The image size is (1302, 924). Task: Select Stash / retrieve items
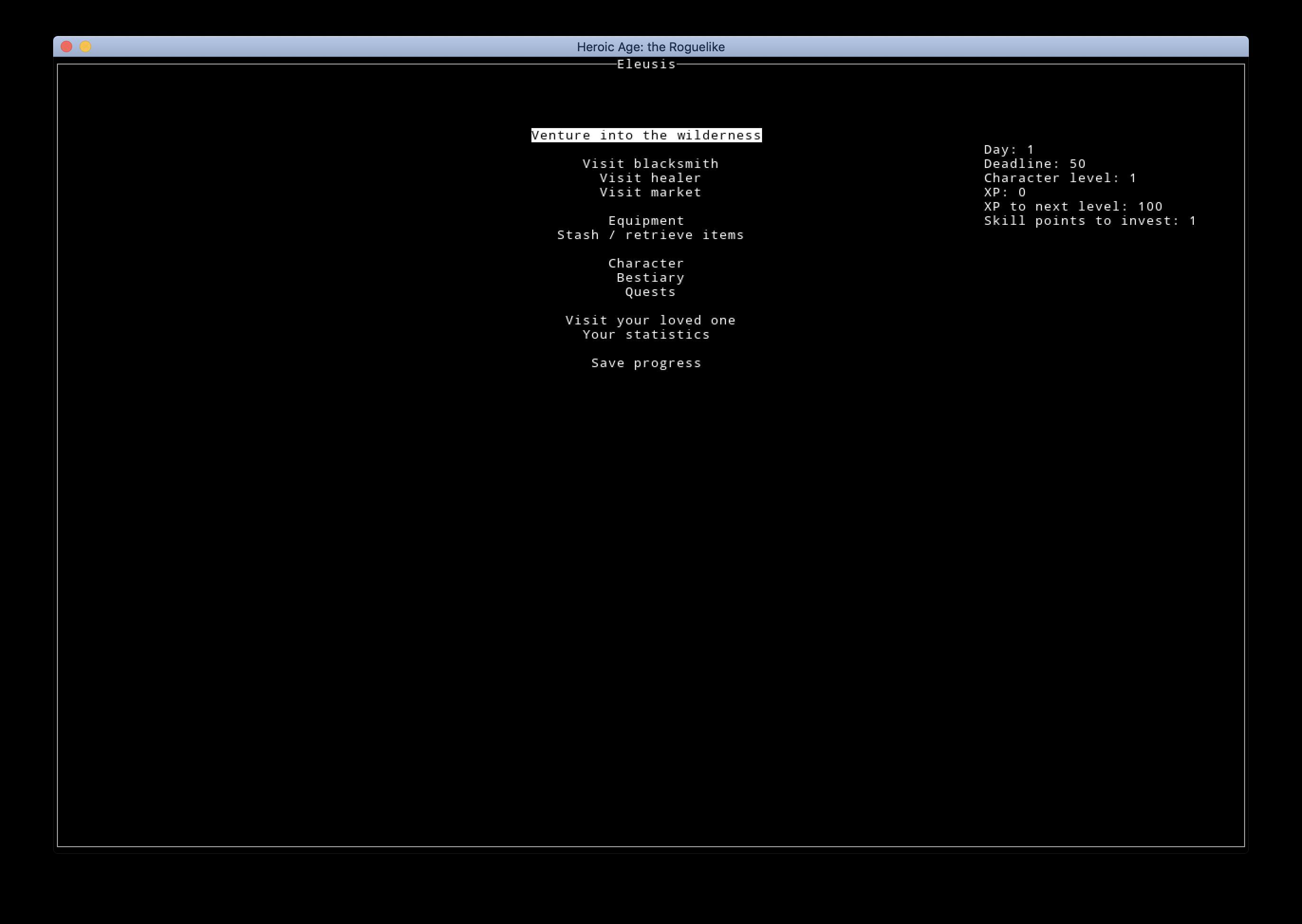coord(651,234)
